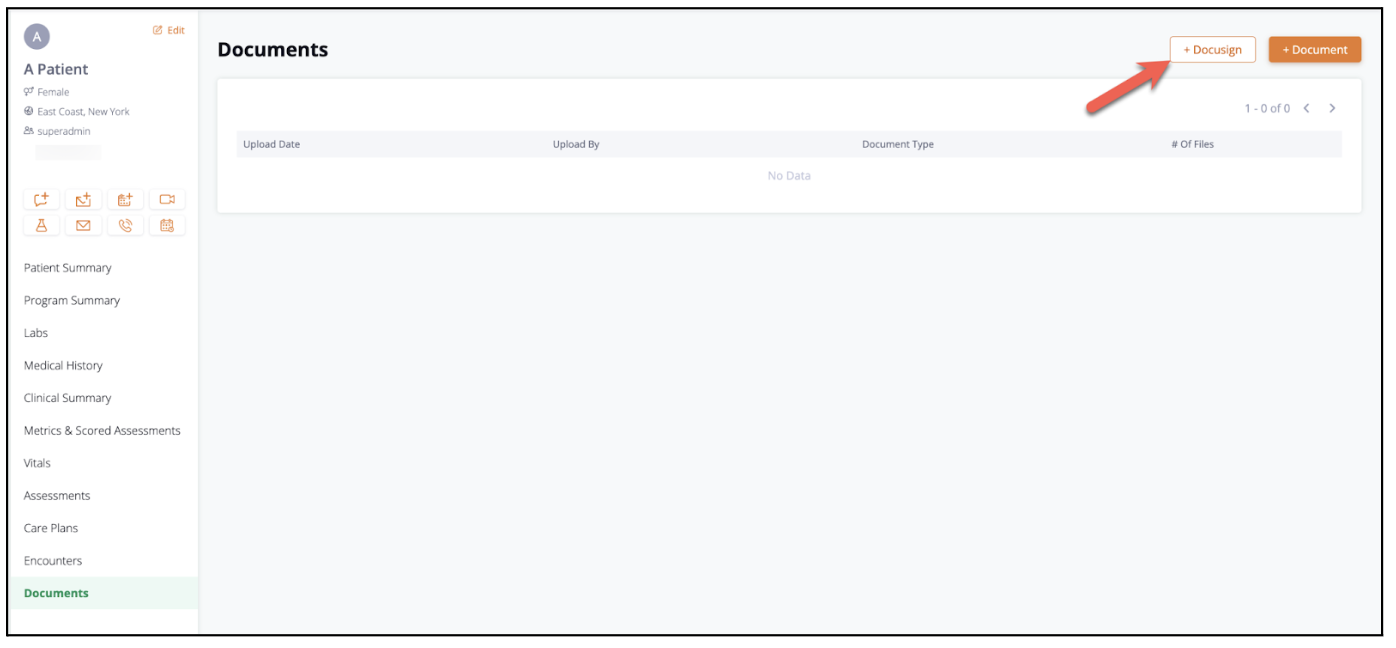Click the lab flask icon
1396x648 pixels.
(40, 225)
